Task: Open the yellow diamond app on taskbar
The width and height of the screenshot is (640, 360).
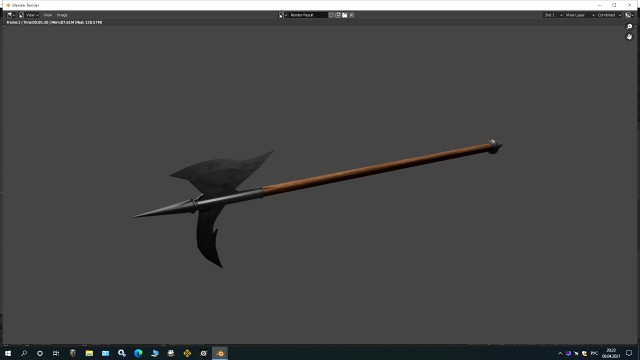Action: (187, 353)
